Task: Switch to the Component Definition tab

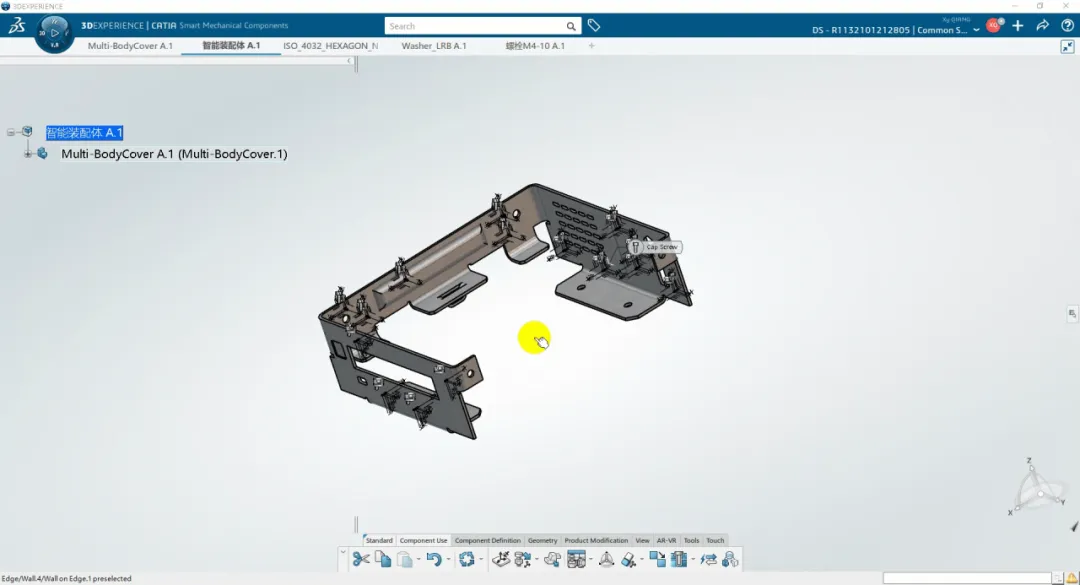Action: click(487, 540)
